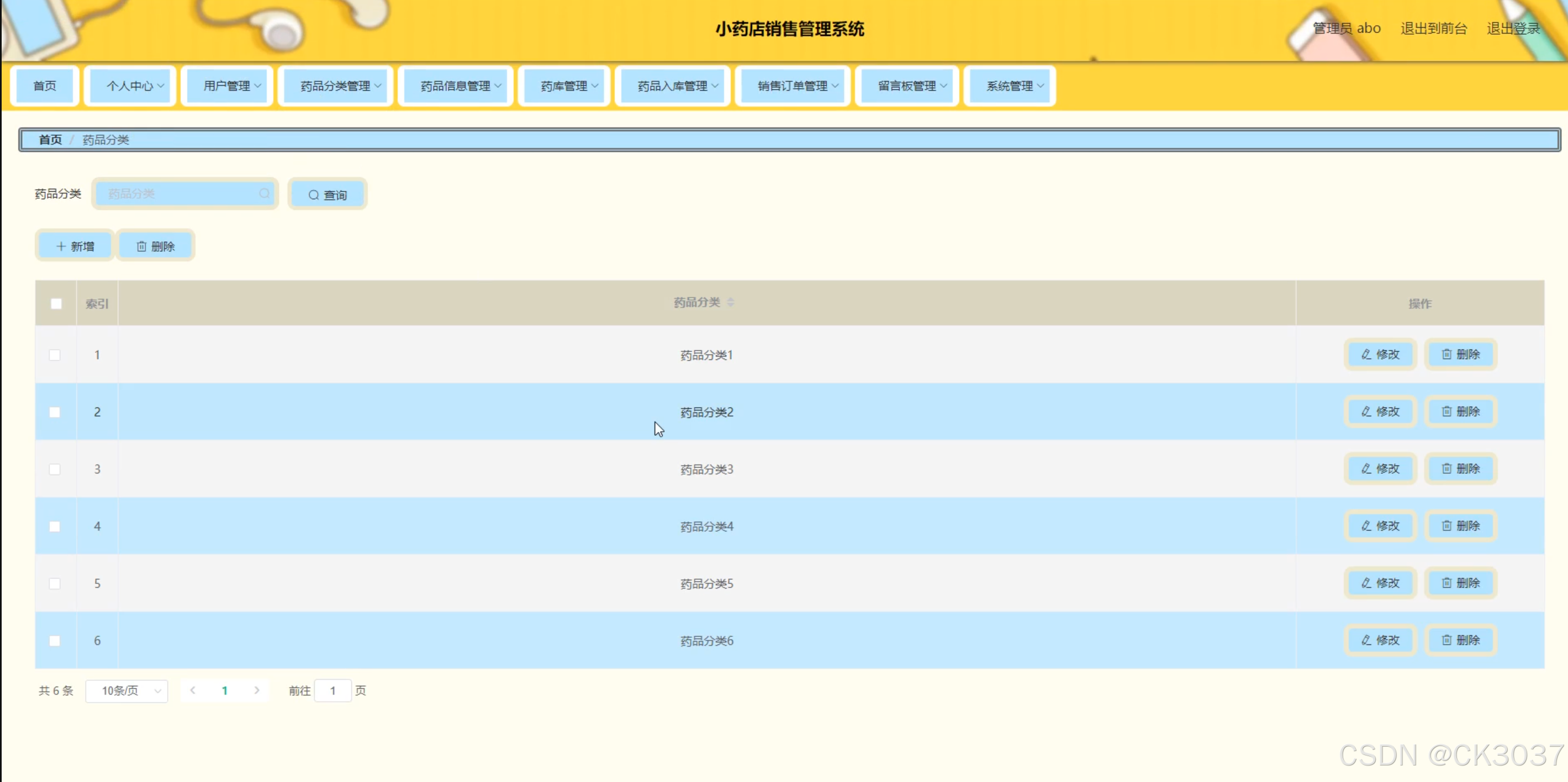Viewport: 1568px width, 782px height.
Task: Open the 10条/页 page size dropdown
Action: (126, 691)
